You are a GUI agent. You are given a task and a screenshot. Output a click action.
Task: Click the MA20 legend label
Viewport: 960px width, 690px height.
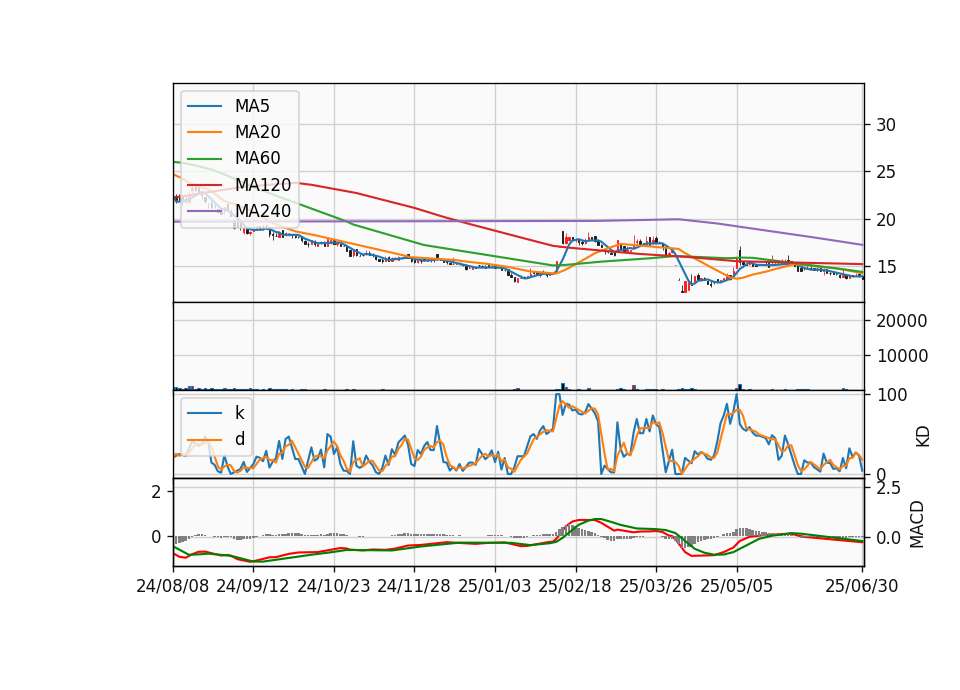point(257,132)
